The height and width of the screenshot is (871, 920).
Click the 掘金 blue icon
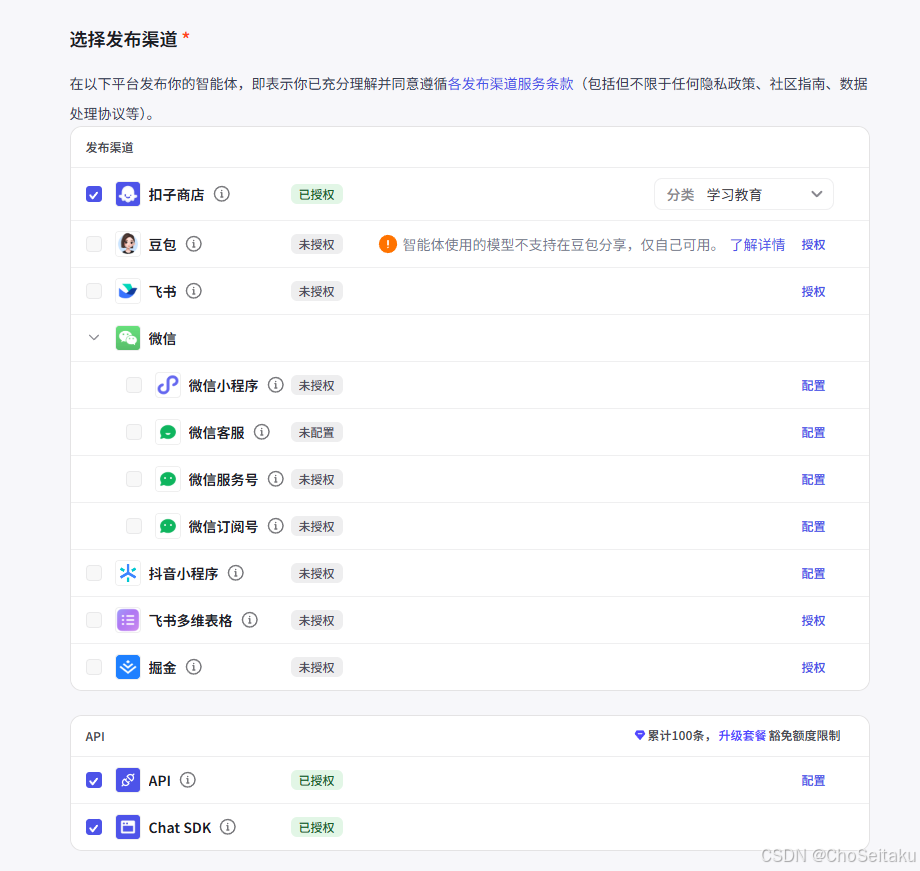(128, 667)
